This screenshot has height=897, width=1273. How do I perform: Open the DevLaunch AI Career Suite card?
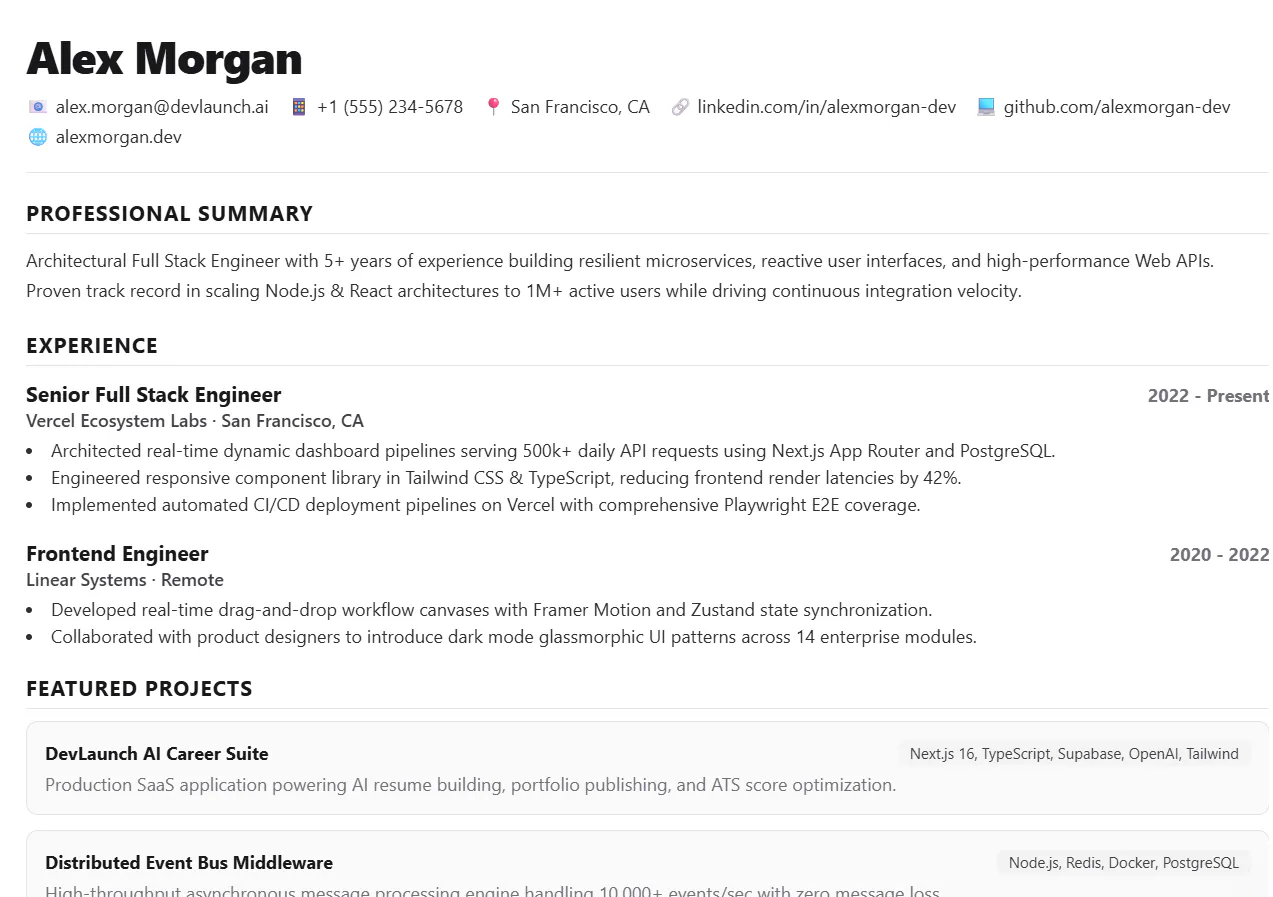(x=647, y=768)
